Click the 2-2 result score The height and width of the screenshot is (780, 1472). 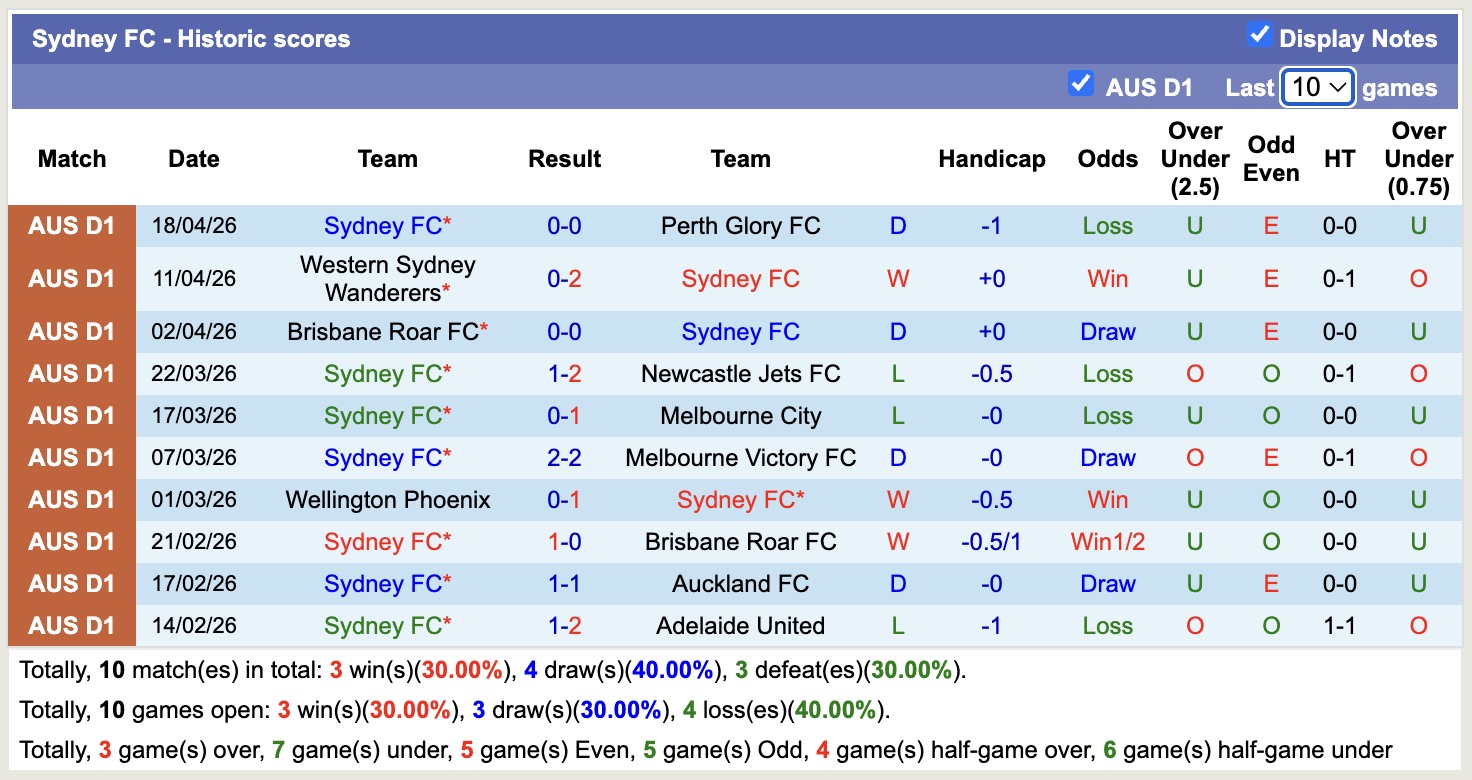(x=564, y=458)
